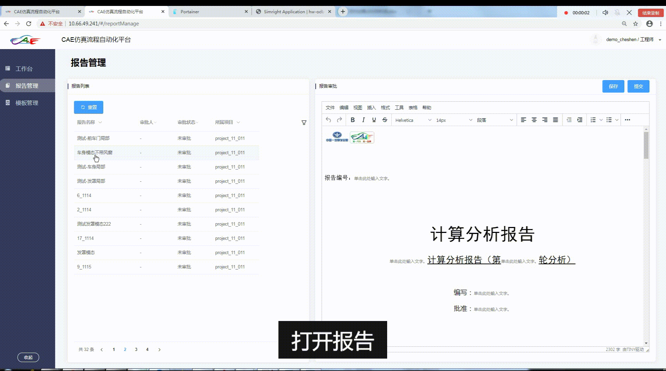The image size is (666, 371).
Task: Toggle bold formatting in the editor toolbar
Action: [353, 120]
